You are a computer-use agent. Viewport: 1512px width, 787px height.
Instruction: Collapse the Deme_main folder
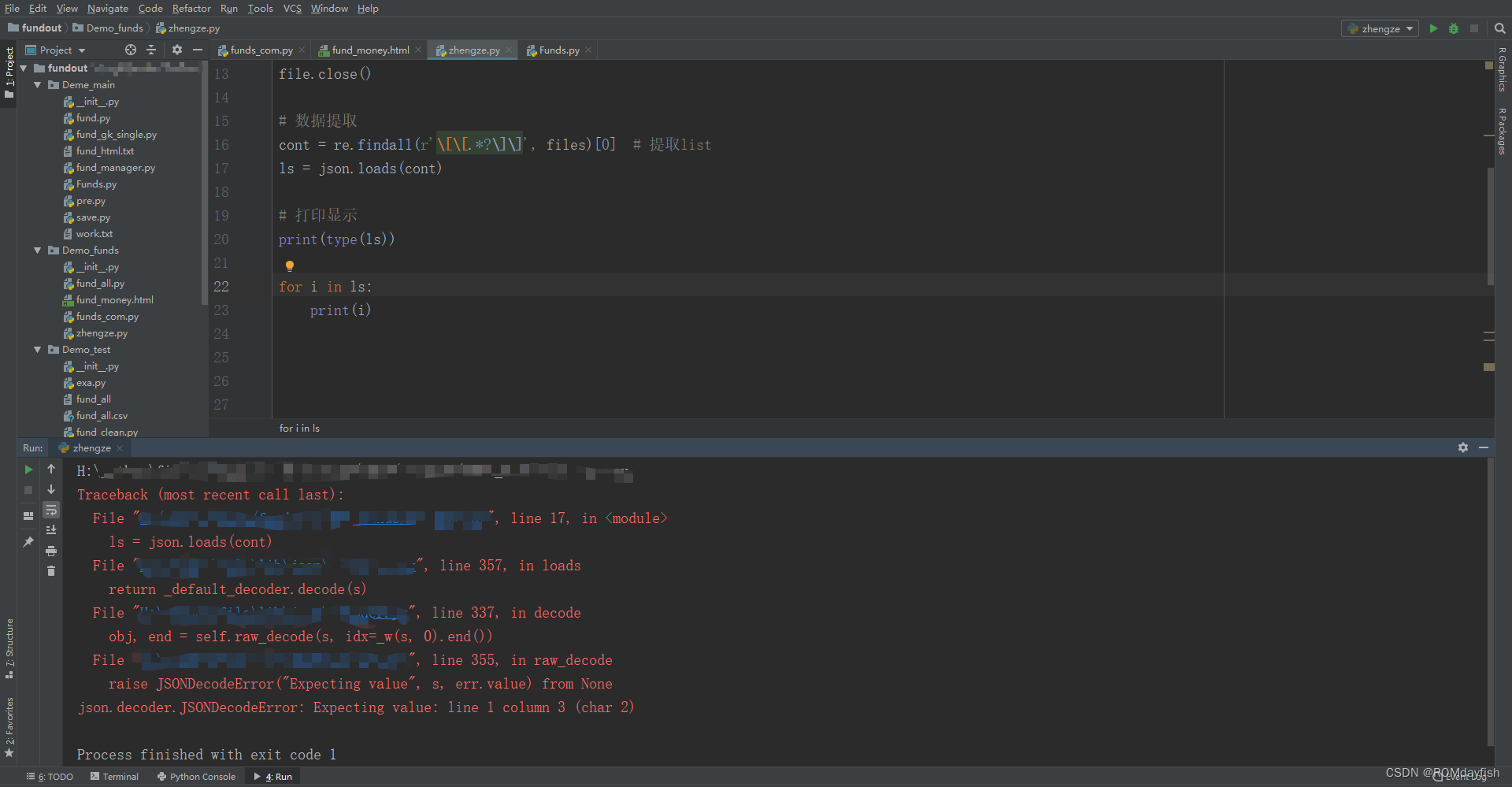37,85
